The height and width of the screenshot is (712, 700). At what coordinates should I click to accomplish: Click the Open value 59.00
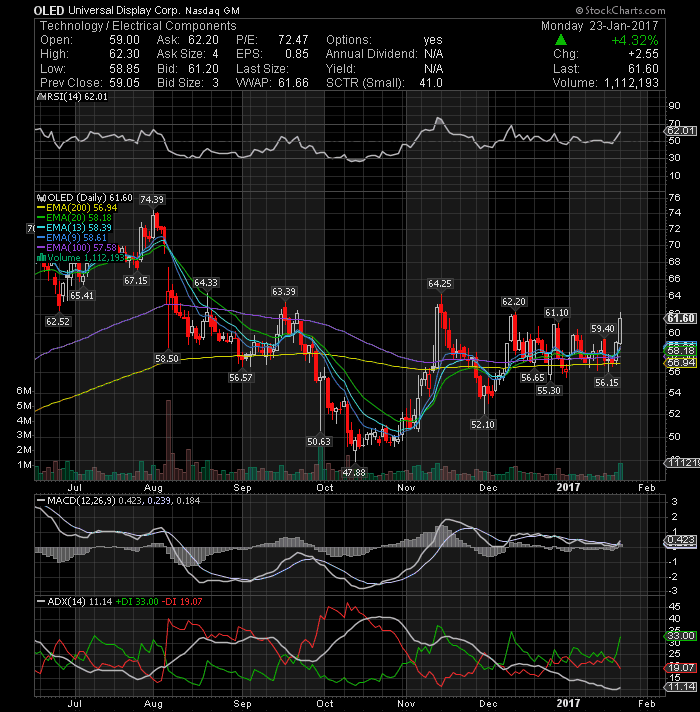(124, 40)
